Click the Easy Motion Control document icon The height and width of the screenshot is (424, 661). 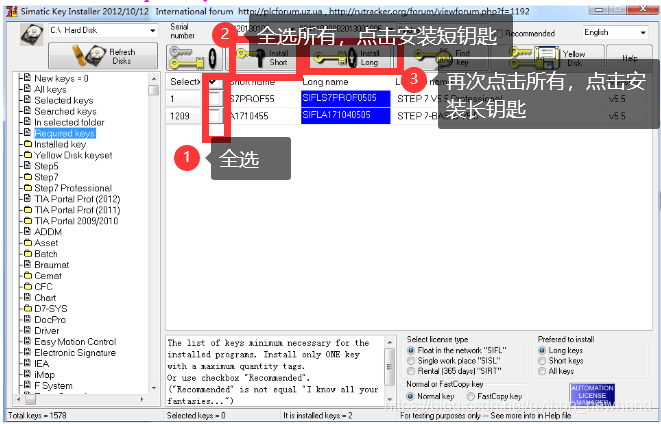pyautogui.click(x=27, y=341)
